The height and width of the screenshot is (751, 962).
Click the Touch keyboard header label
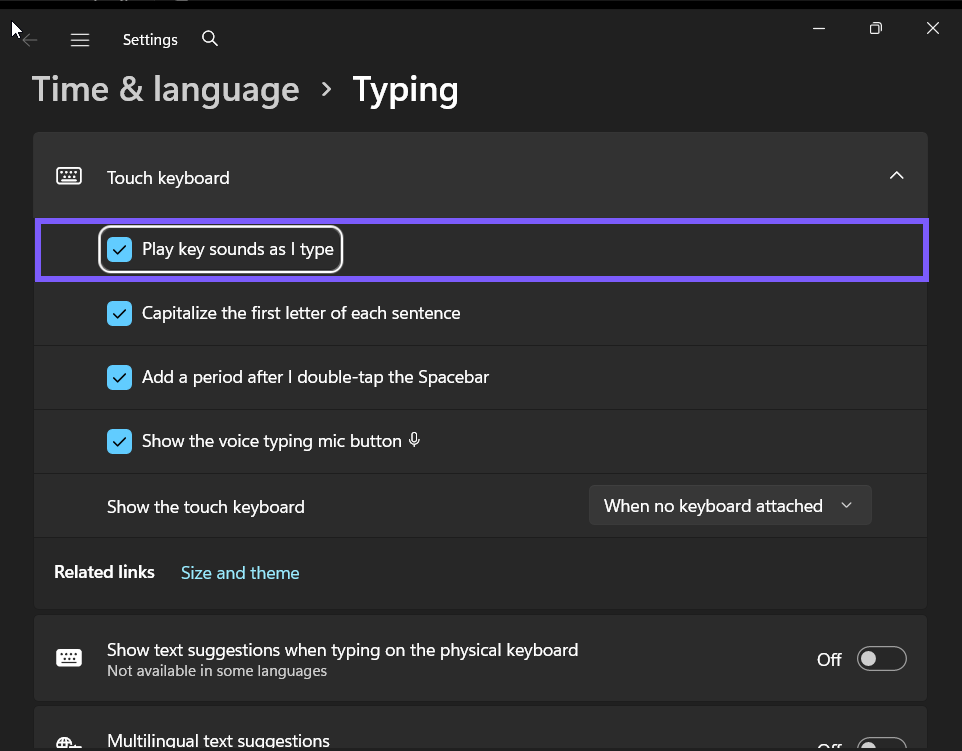coord(168,178)
